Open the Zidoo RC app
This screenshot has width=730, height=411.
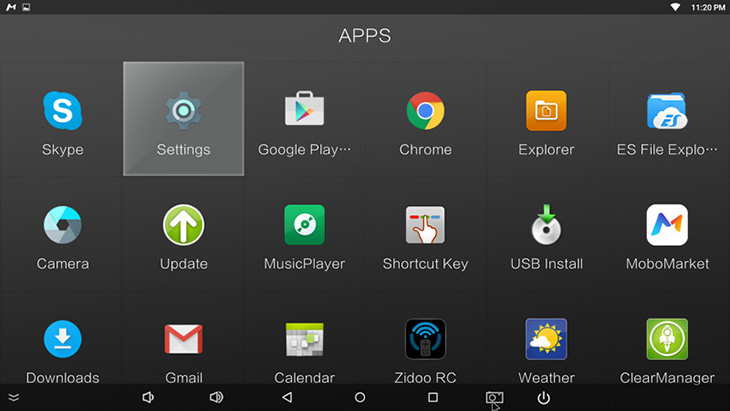point(425,346)
